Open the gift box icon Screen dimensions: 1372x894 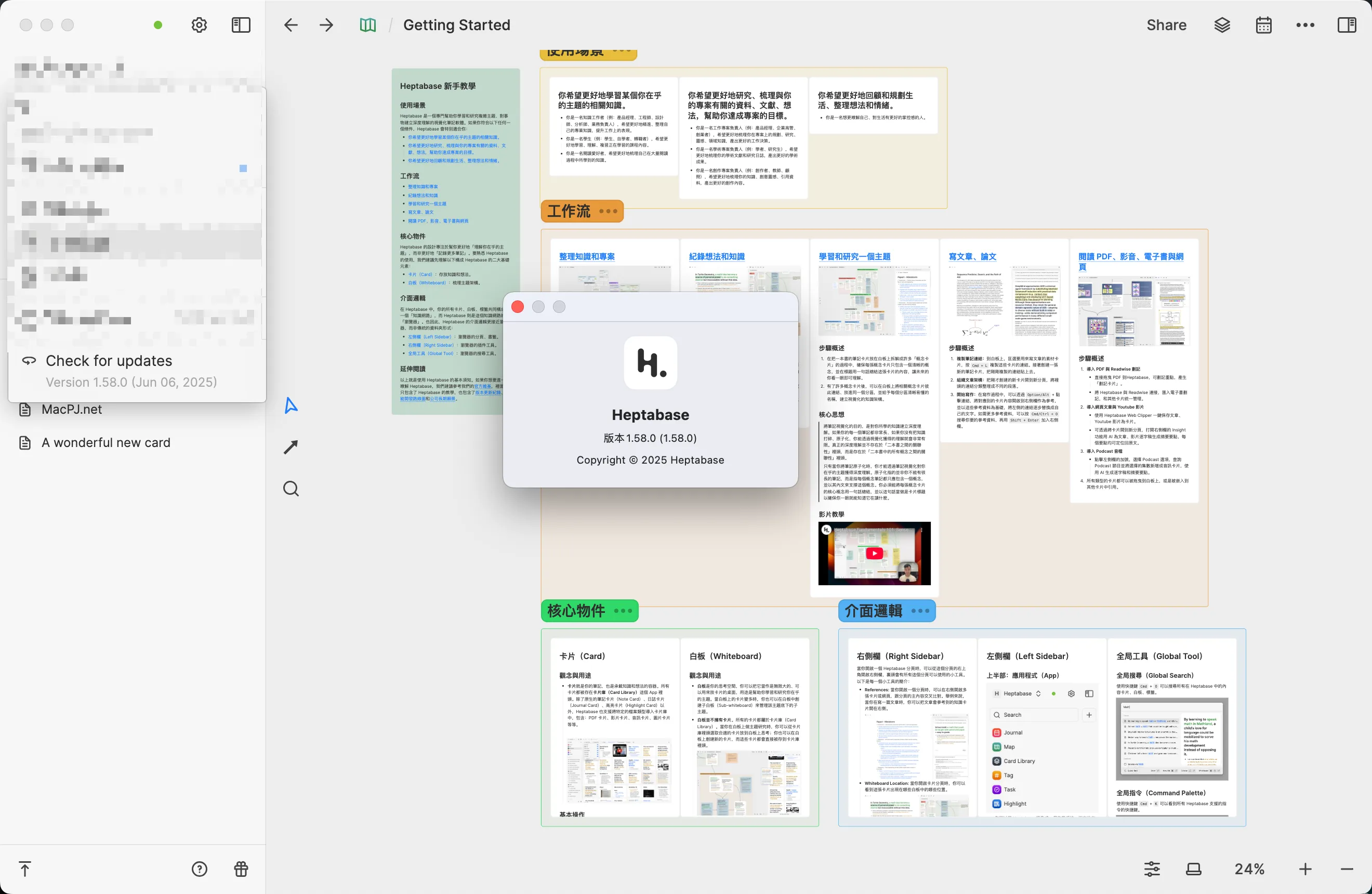241,869
